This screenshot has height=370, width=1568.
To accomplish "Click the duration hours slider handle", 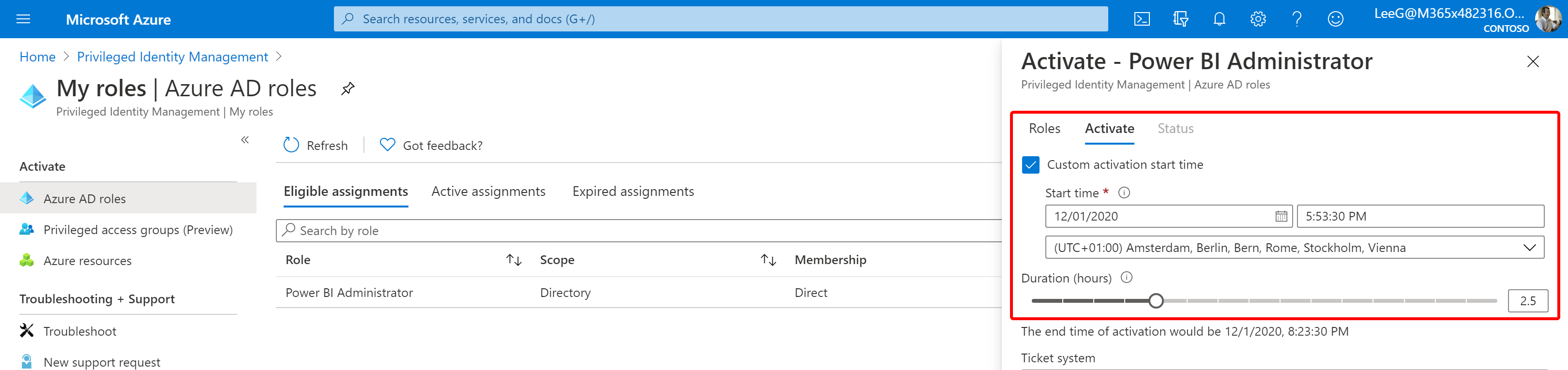I will pos(1156,301).
